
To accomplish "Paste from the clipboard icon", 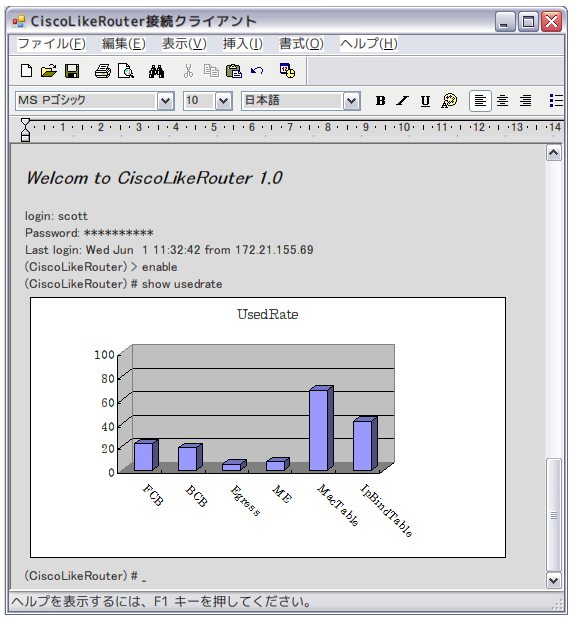I will (234, 71).
